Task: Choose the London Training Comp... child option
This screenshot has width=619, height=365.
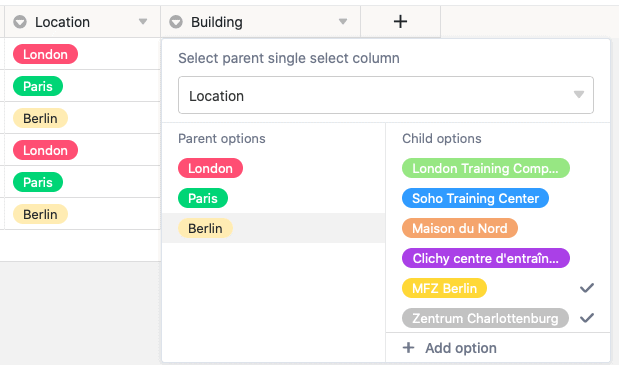Action: (x=486, y=168)
